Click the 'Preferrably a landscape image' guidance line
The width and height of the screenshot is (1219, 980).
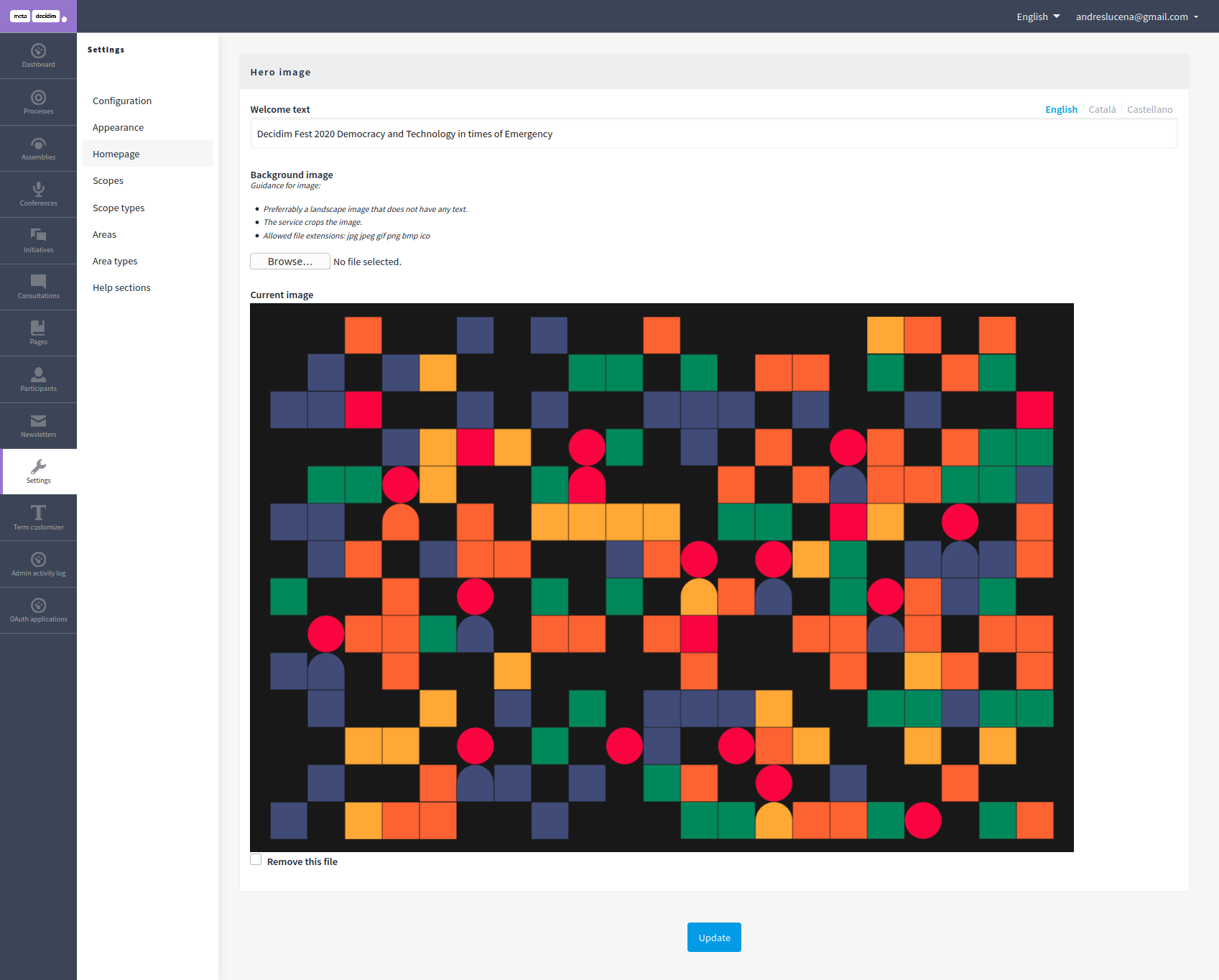365,209
